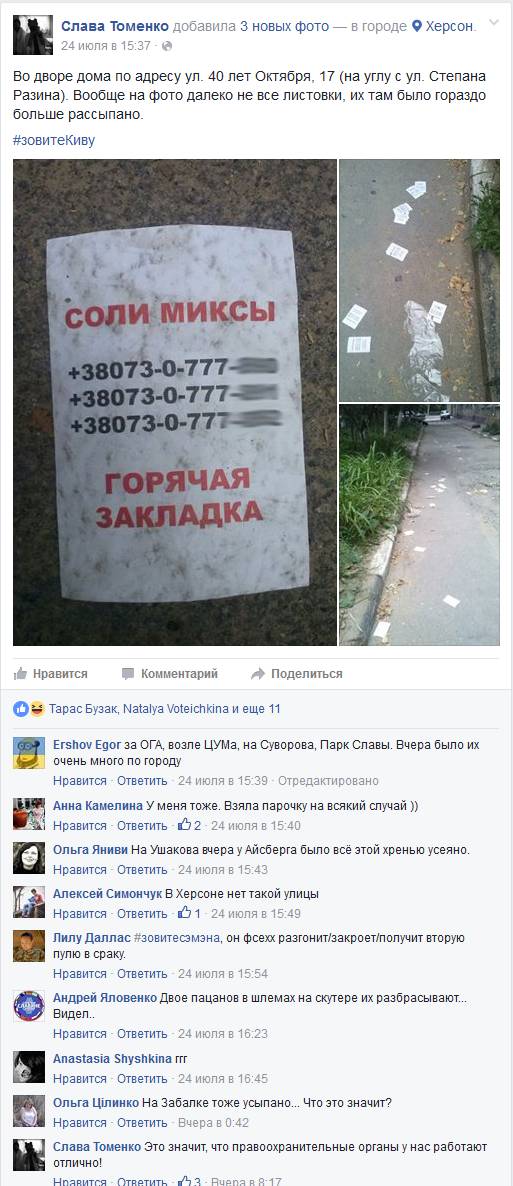Click Андрей Яловенко avatar
Image resolution: width=513 pixels, height=1186 pixels.
[x=29, y=1007]
